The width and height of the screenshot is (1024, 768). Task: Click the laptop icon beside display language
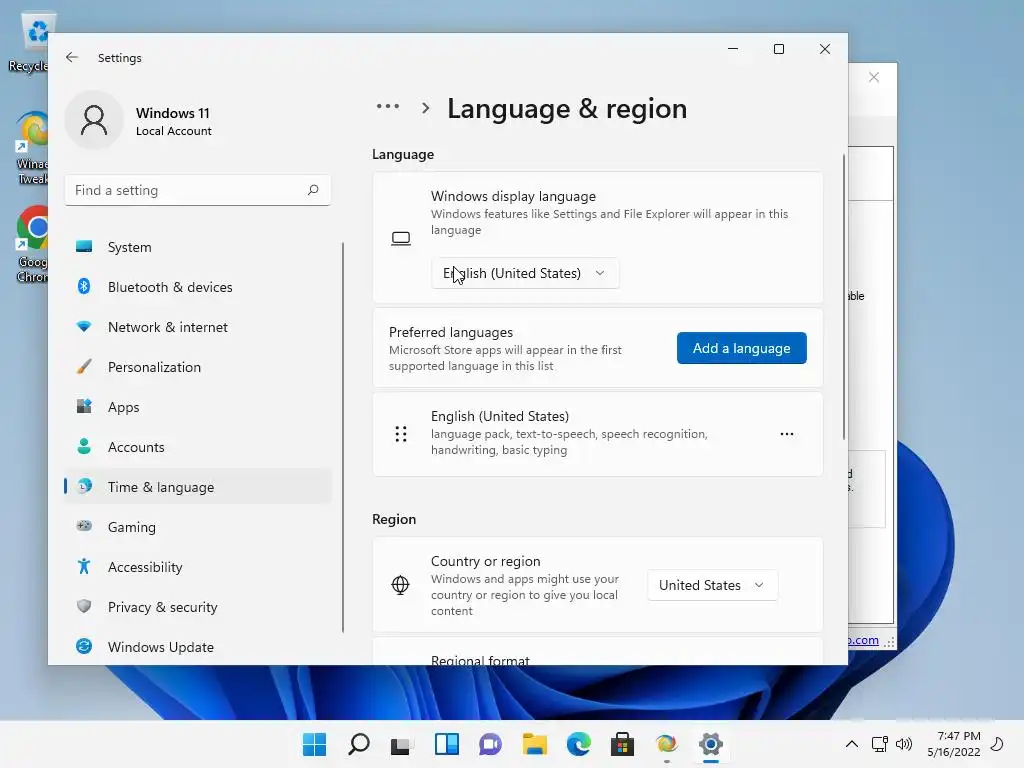tap(401, 239)
